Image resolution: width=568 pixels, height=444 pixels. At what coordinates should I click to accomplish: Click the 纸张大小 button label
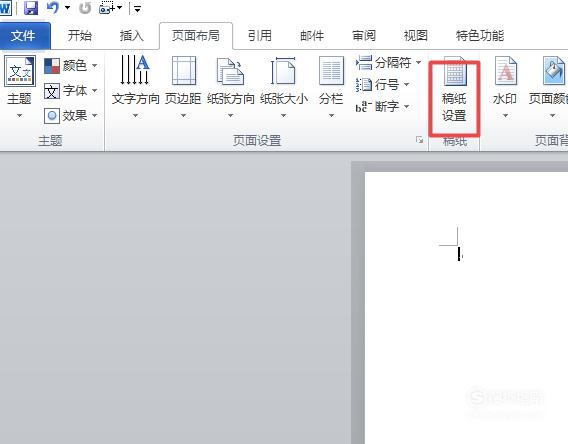coord(284,99)
